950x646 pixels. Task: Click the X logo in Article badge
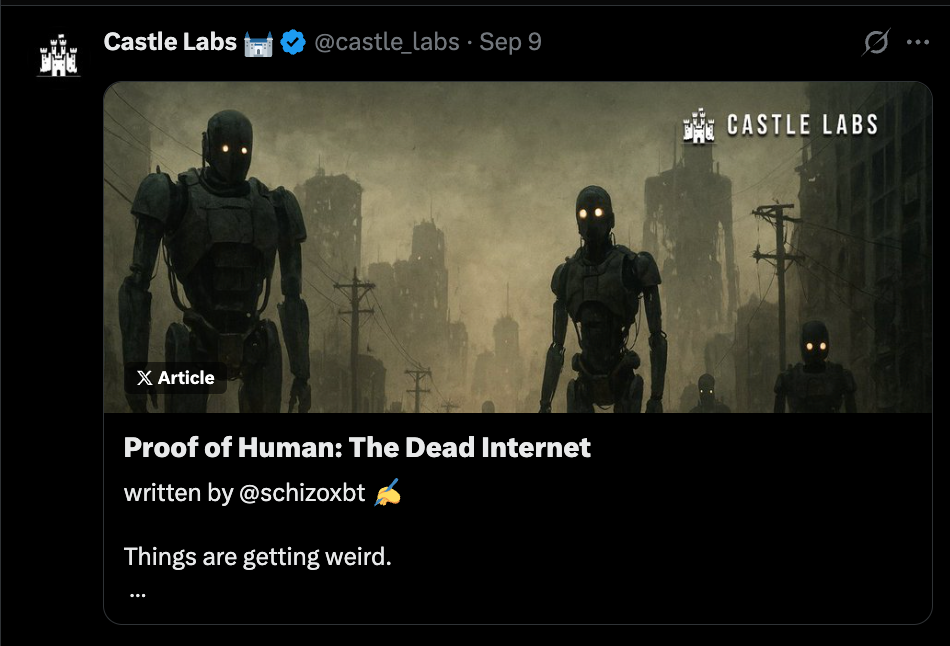(145, 378)
